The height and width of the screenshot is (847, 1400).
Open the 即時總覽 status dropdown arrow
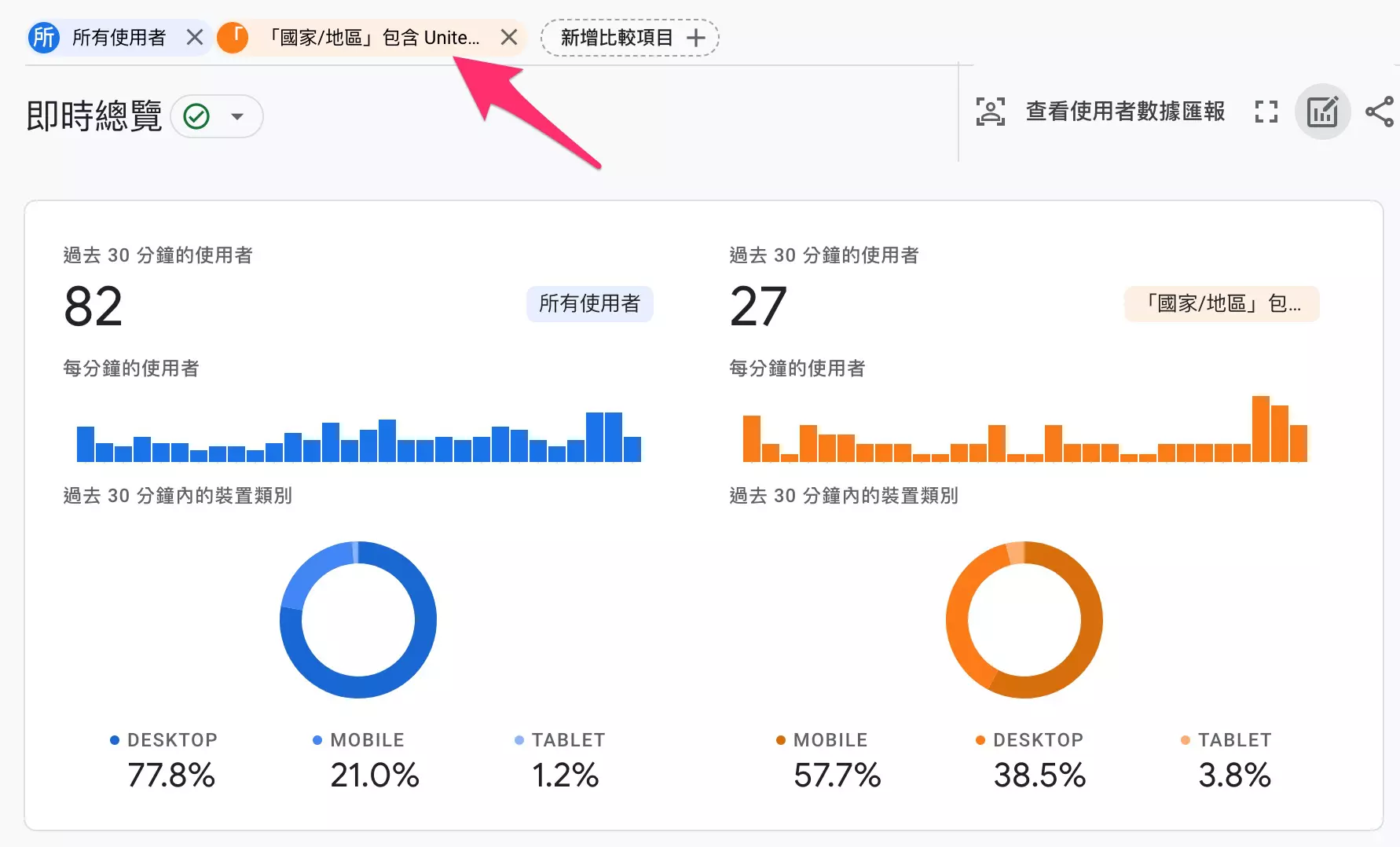(x=236, y=116)
